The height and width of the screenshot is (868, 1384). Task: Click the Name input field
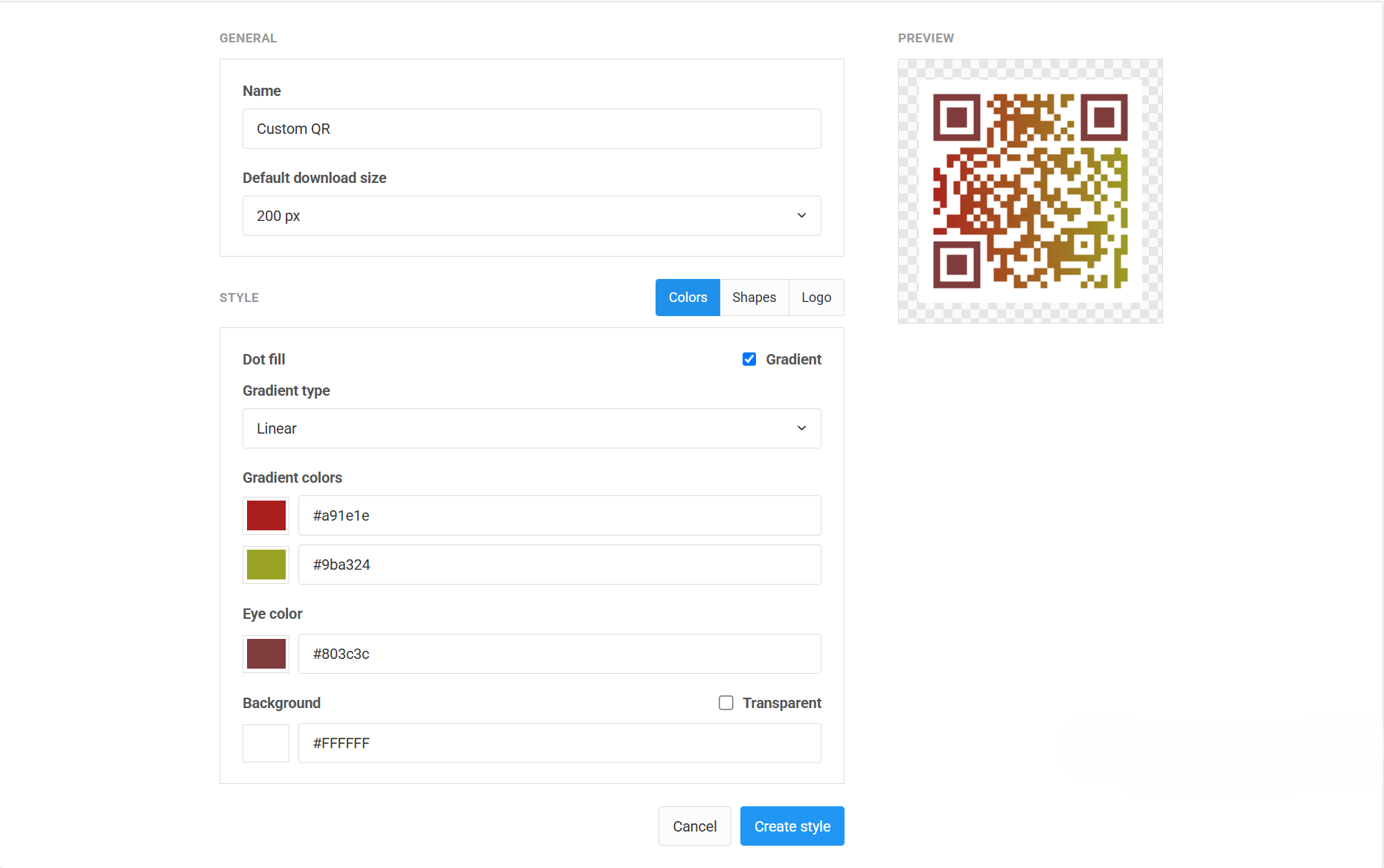coord(531,129)
